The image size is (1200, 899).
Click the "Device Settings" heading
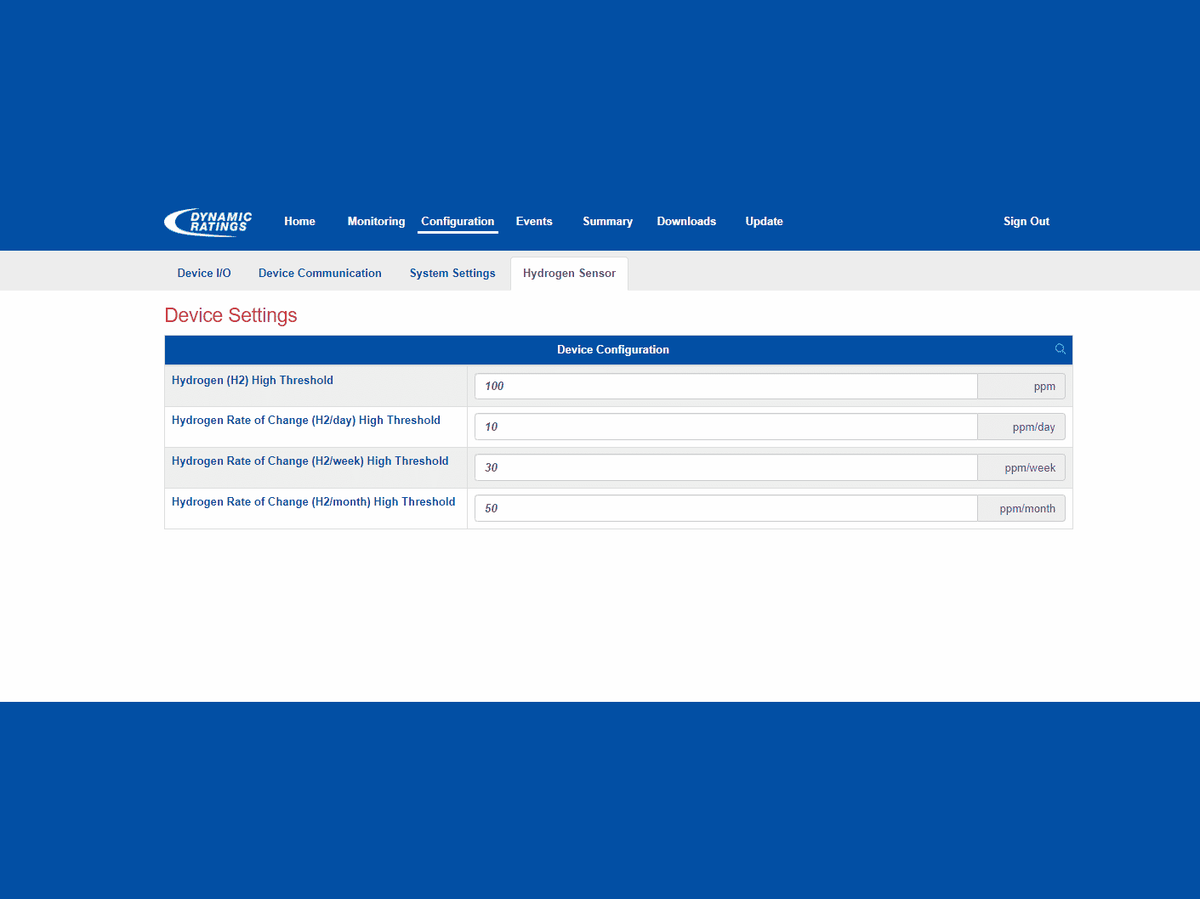coord(231,315)
